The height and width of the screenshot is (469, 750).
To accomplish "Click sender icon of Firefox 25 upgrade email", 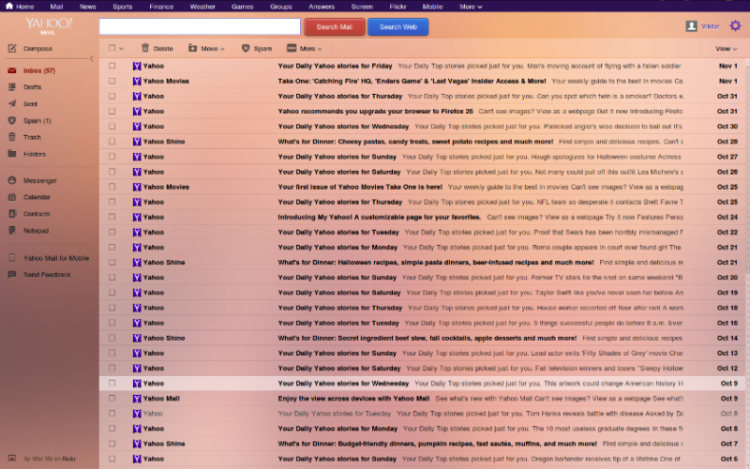I will pyautogui.click(x=137, y=111).
